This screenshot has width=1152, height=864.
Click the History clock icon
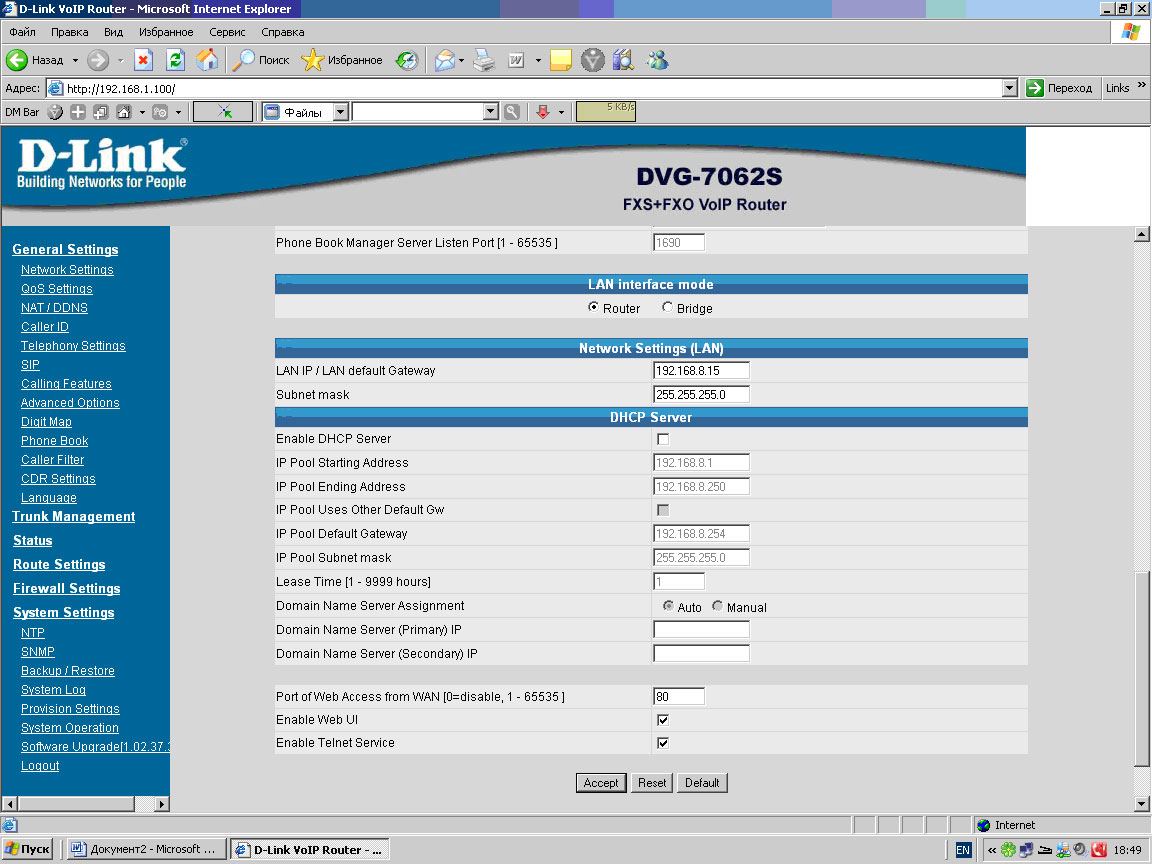click(406, 60)
